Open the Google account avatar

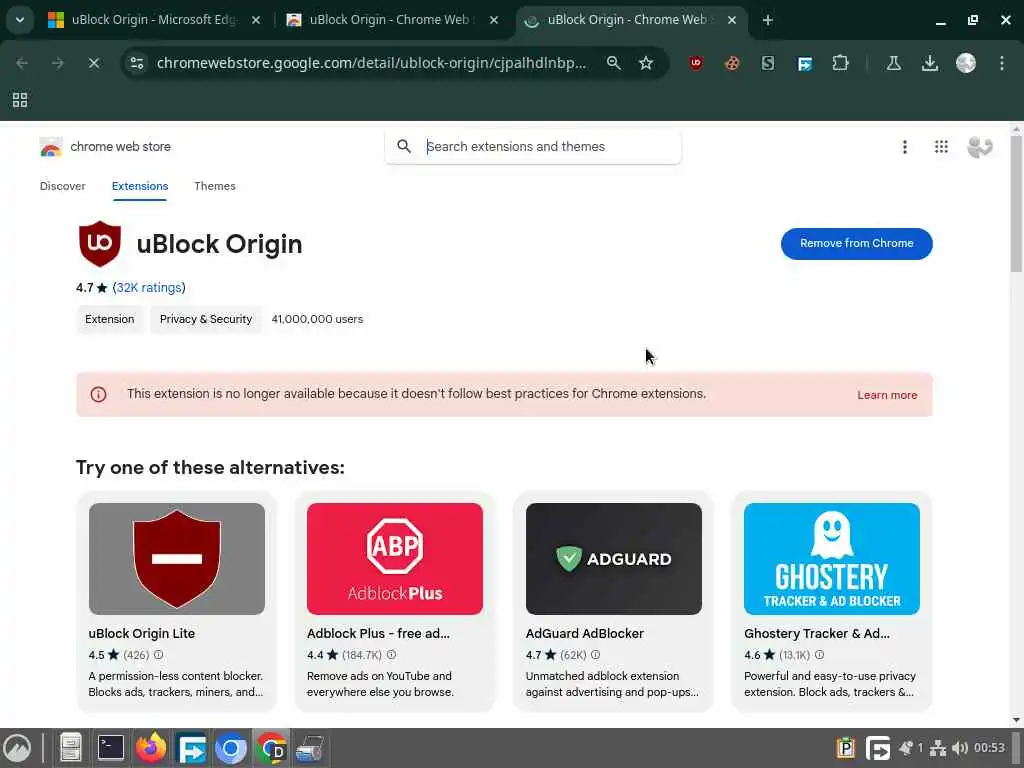pyautogui.click(x=980, y=147)
